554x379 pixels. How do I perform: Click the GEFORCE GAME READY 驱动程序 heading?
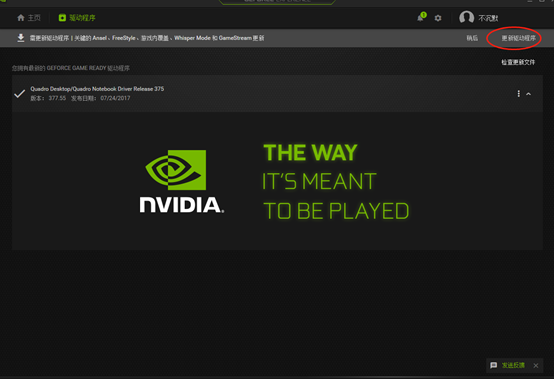click(71, 68)
